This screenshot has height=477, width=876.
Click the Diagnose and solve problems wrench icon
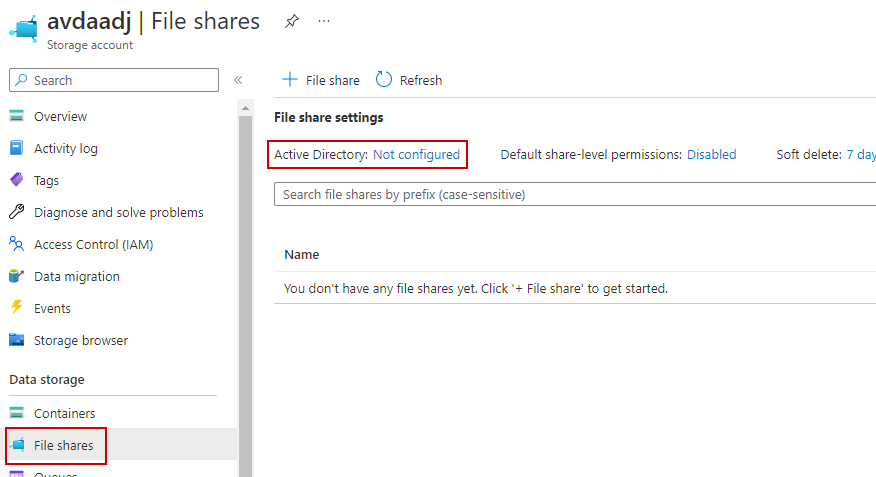[x=16, y=213]
